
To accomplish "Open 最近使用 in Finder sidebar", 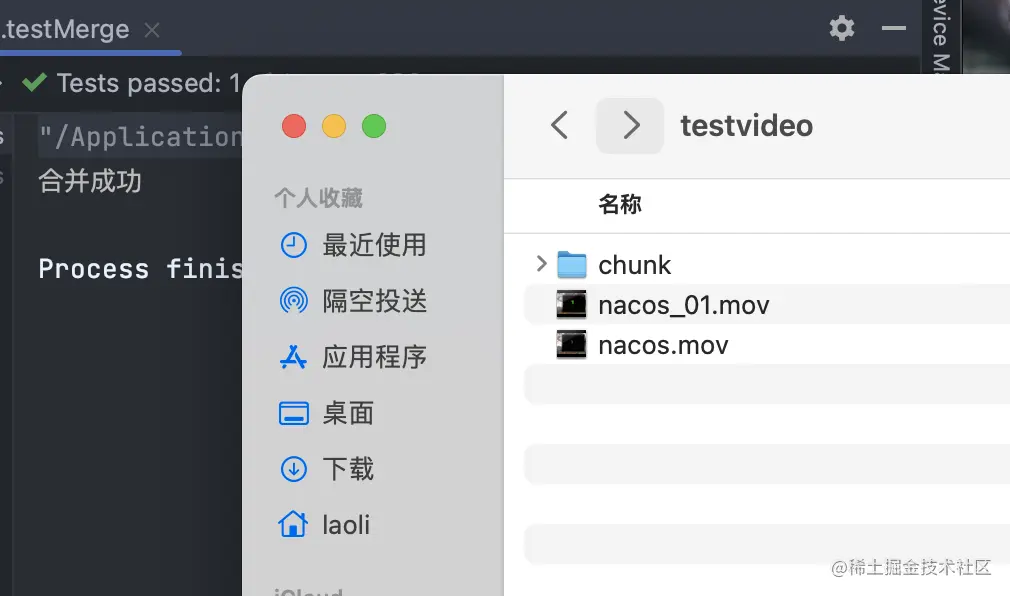I will point(373,245).
